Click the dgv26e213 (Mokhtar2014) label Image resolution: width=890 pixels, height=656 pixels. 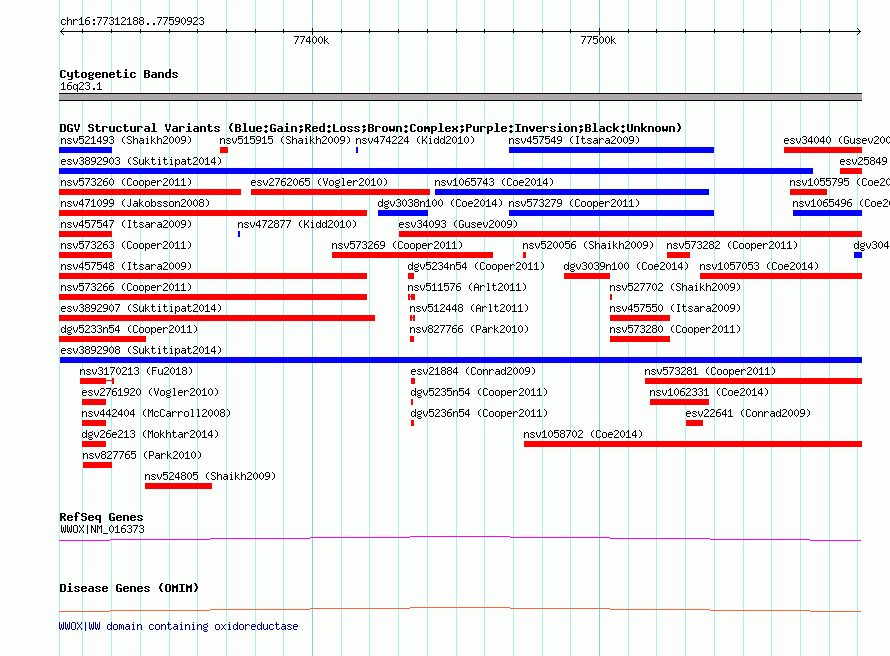click(x=150, y=434)
